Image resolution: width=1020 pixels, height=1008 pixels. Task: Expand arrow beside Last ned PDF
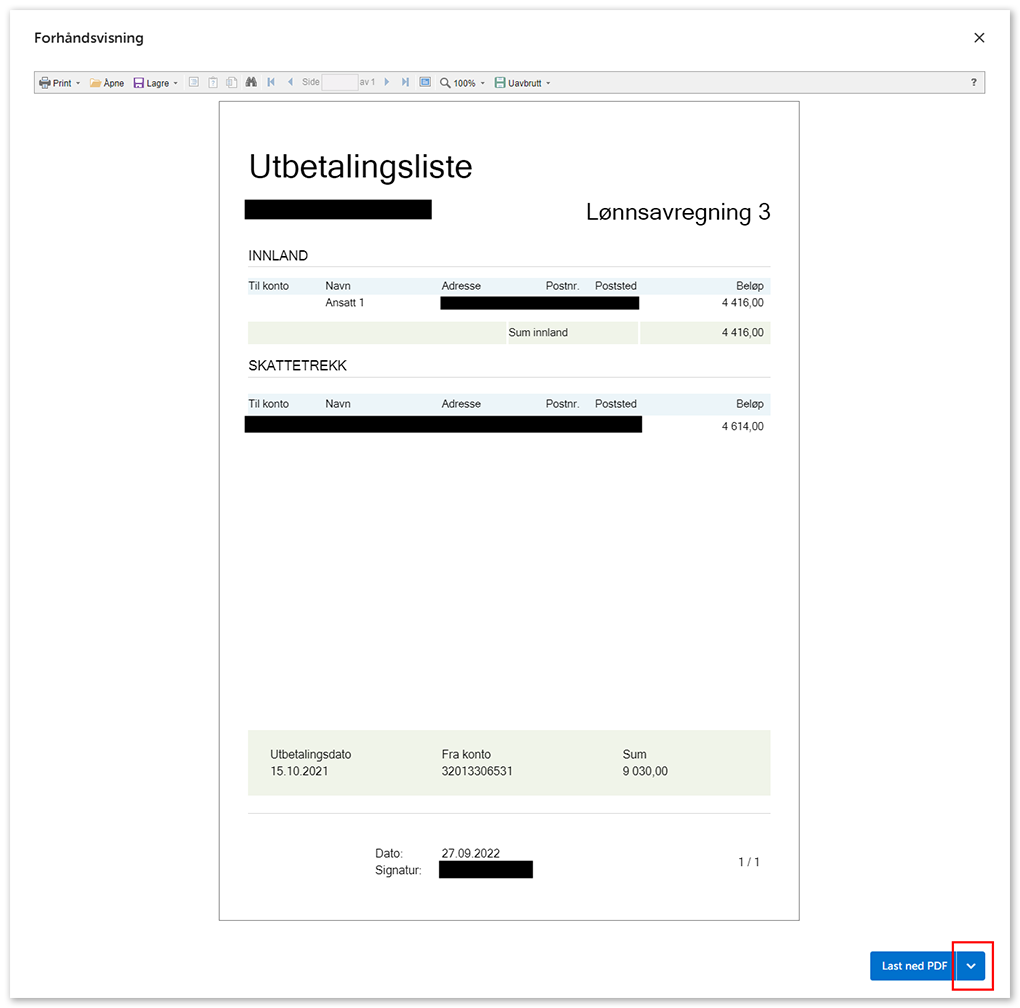(971, 966)
